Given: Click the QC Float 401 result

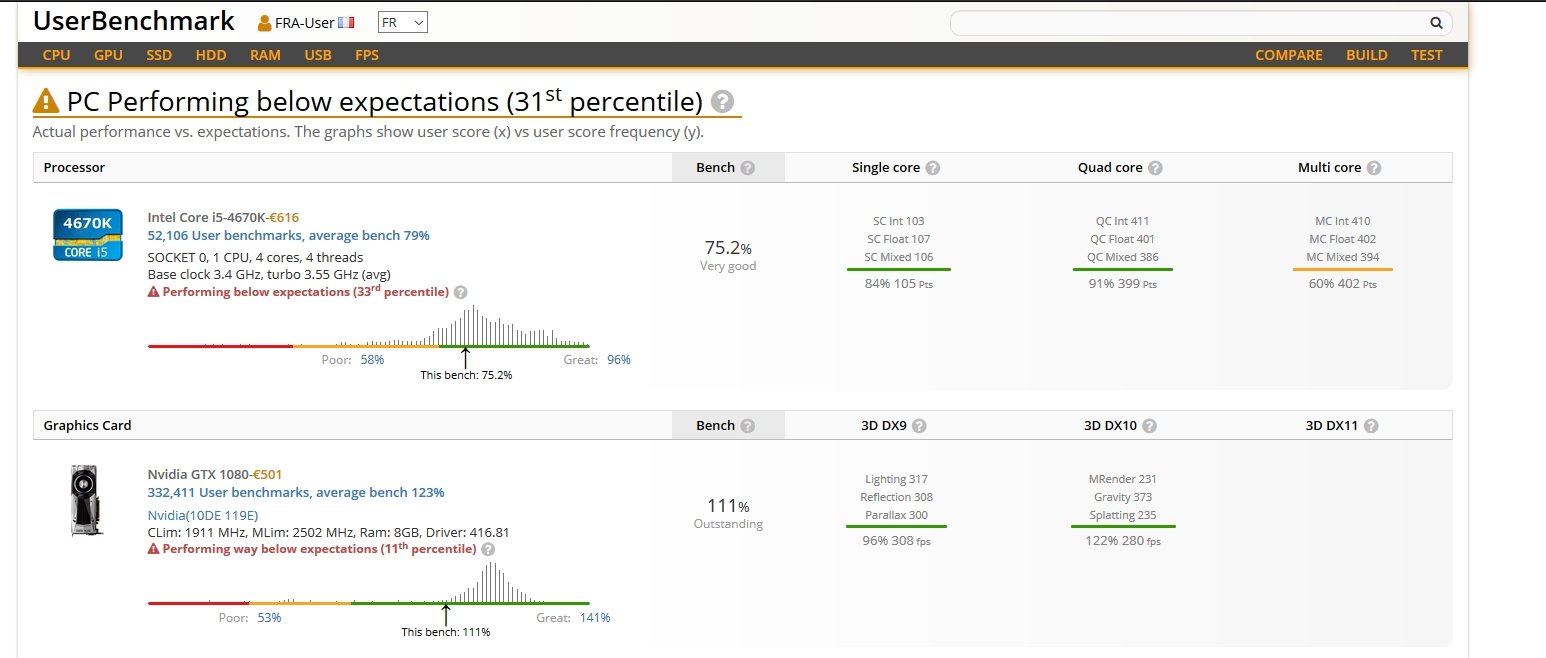Looking at the screenshot, I should point(1123,240).
